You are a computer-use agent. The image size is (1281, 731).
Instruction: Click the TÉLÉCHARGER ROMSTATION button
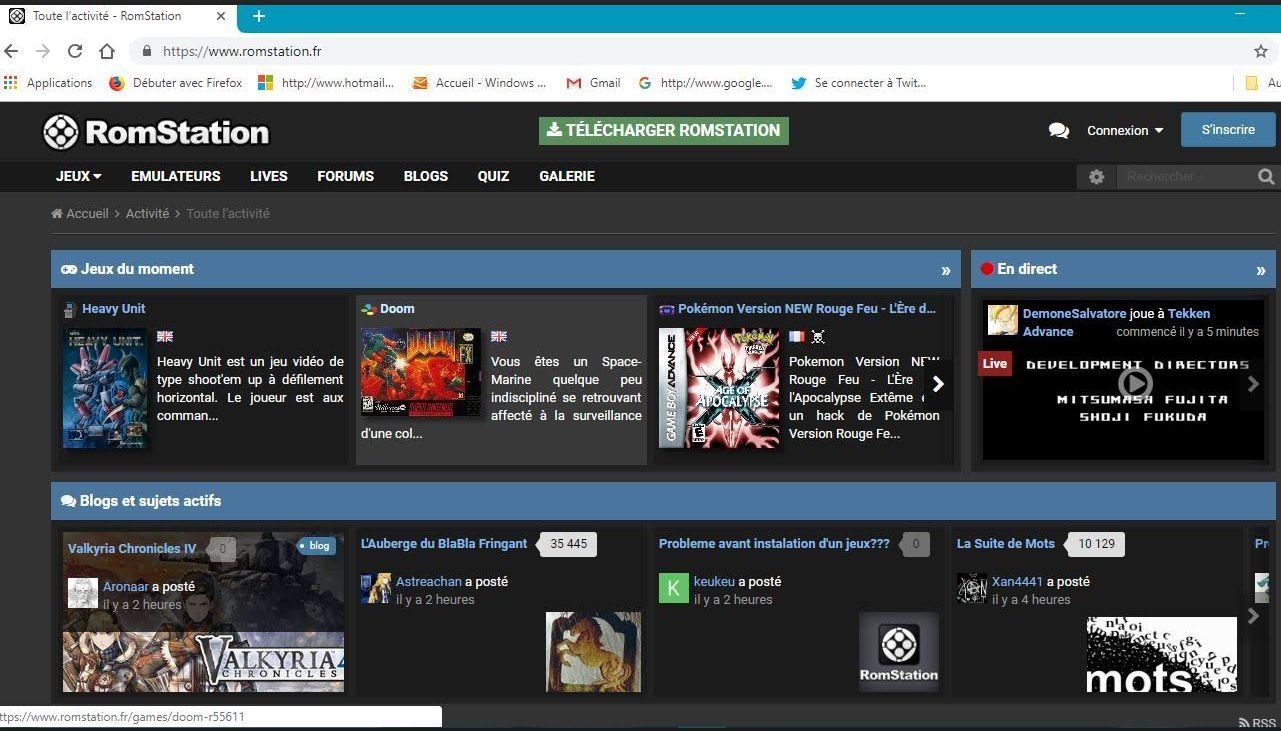click(664, 131)
